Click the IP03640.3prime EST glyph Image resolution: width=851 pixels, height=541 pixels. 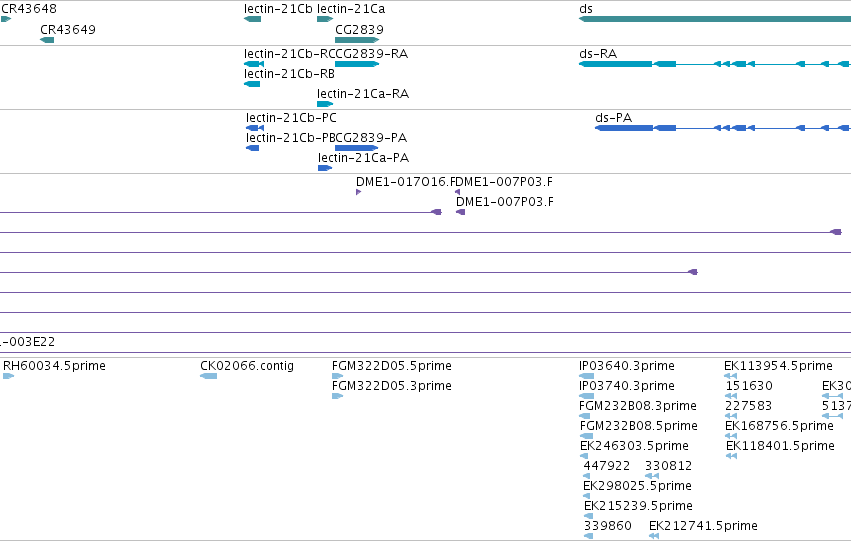click(587, 376)
